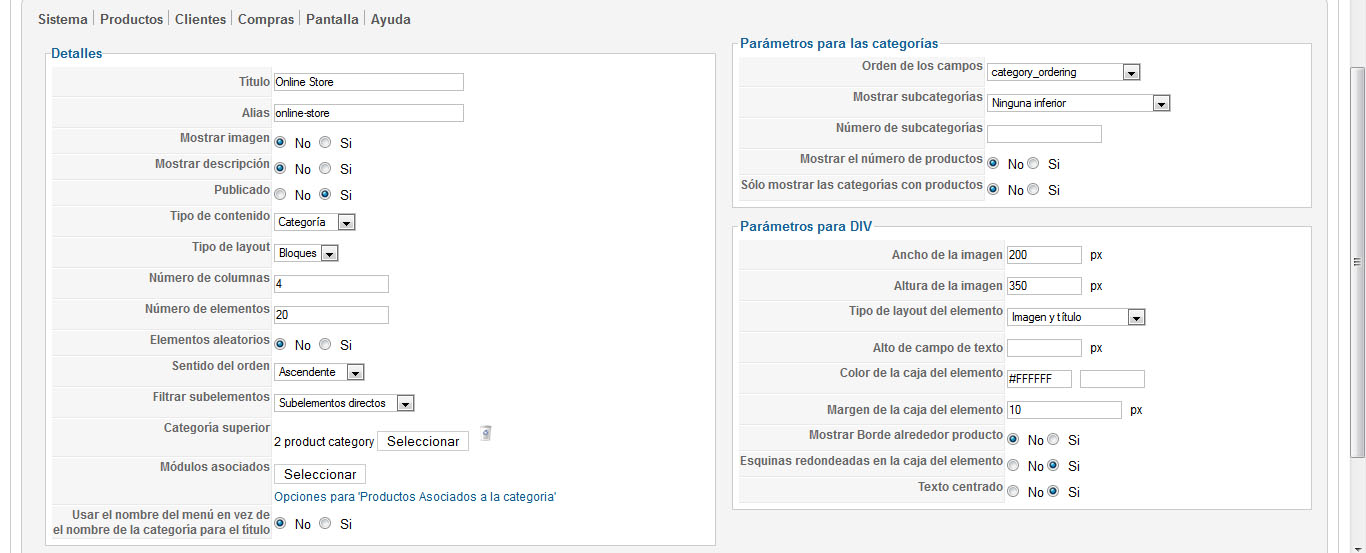Open the Productos menu
This screenshot has height=553, width=1366.
(131, 19)
